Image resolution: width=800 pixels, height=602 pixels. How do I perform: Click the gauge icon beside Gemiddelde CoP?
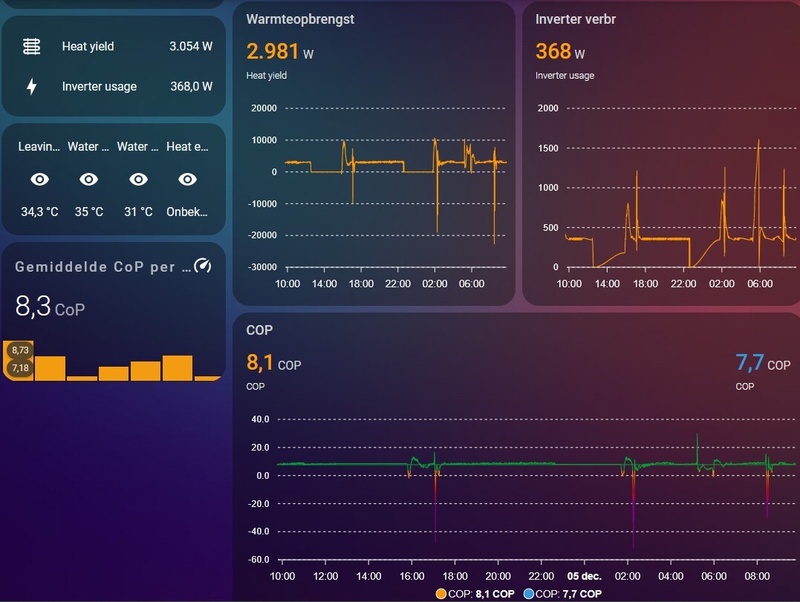pyautogui.click(x=203, y=265)
